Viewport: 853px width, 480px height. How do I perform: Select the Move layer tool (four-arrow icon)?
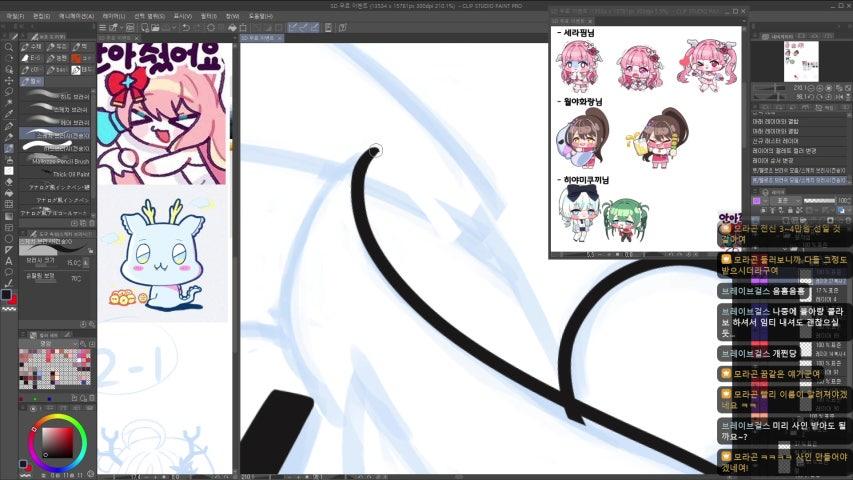[x=9, y=81]
